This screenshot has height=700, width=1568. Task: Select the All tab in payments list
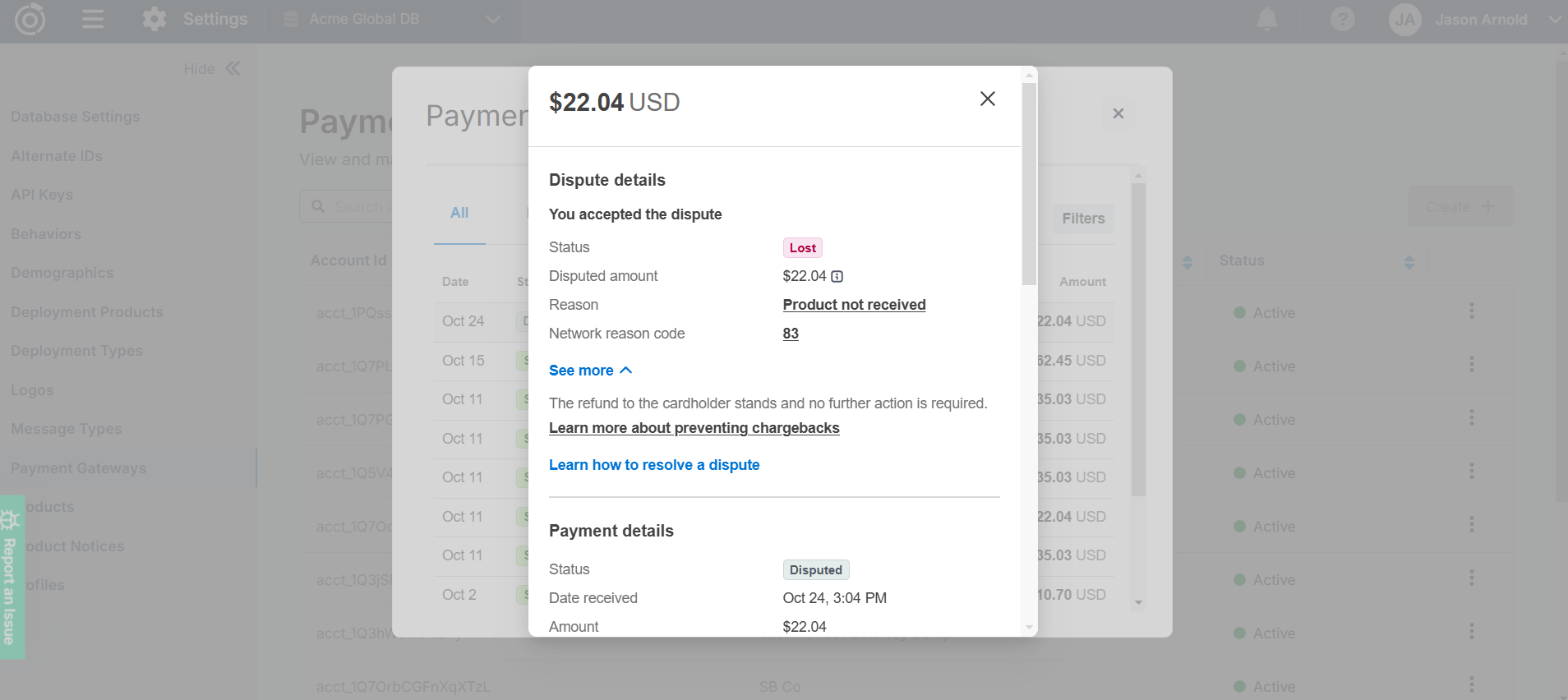click(459, 214)
